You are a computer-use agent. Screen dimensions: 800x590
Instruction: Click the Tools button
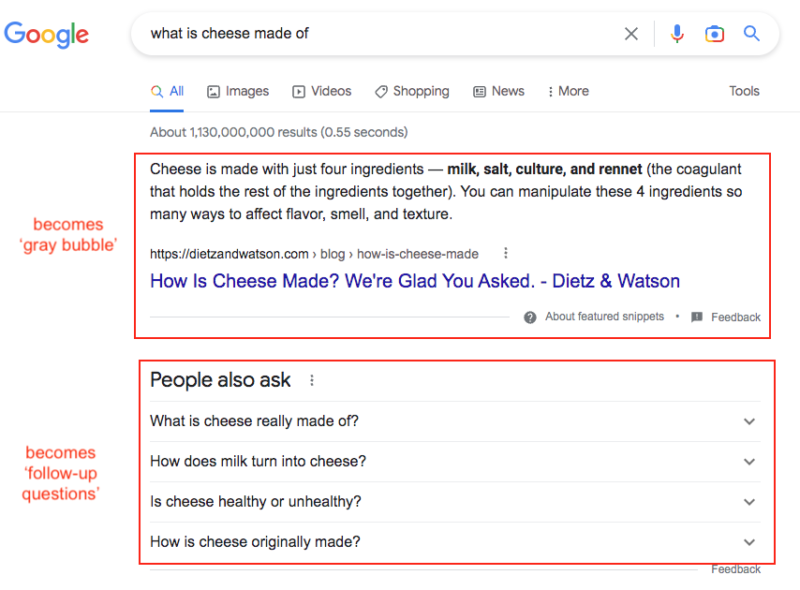click(x=744, y=91)
